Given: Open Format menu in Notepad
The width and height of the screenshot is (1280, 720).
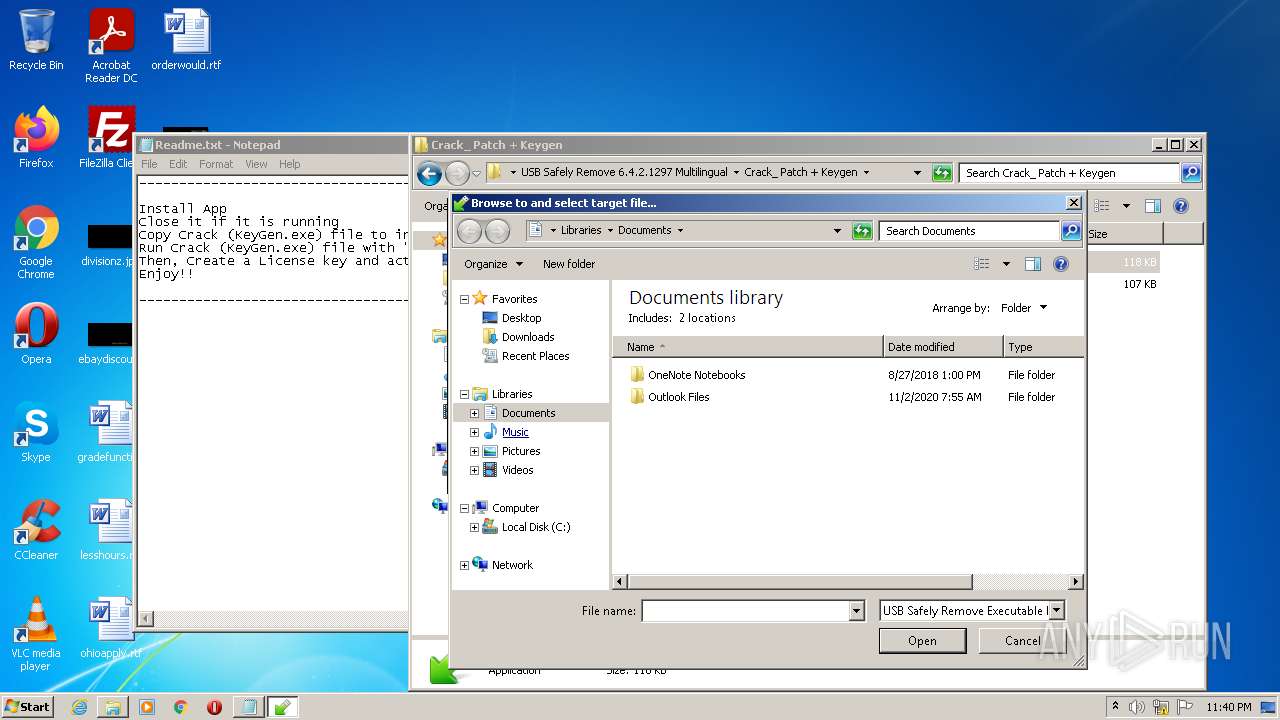Looking at the screenshot, I should (x=216, y=164).
